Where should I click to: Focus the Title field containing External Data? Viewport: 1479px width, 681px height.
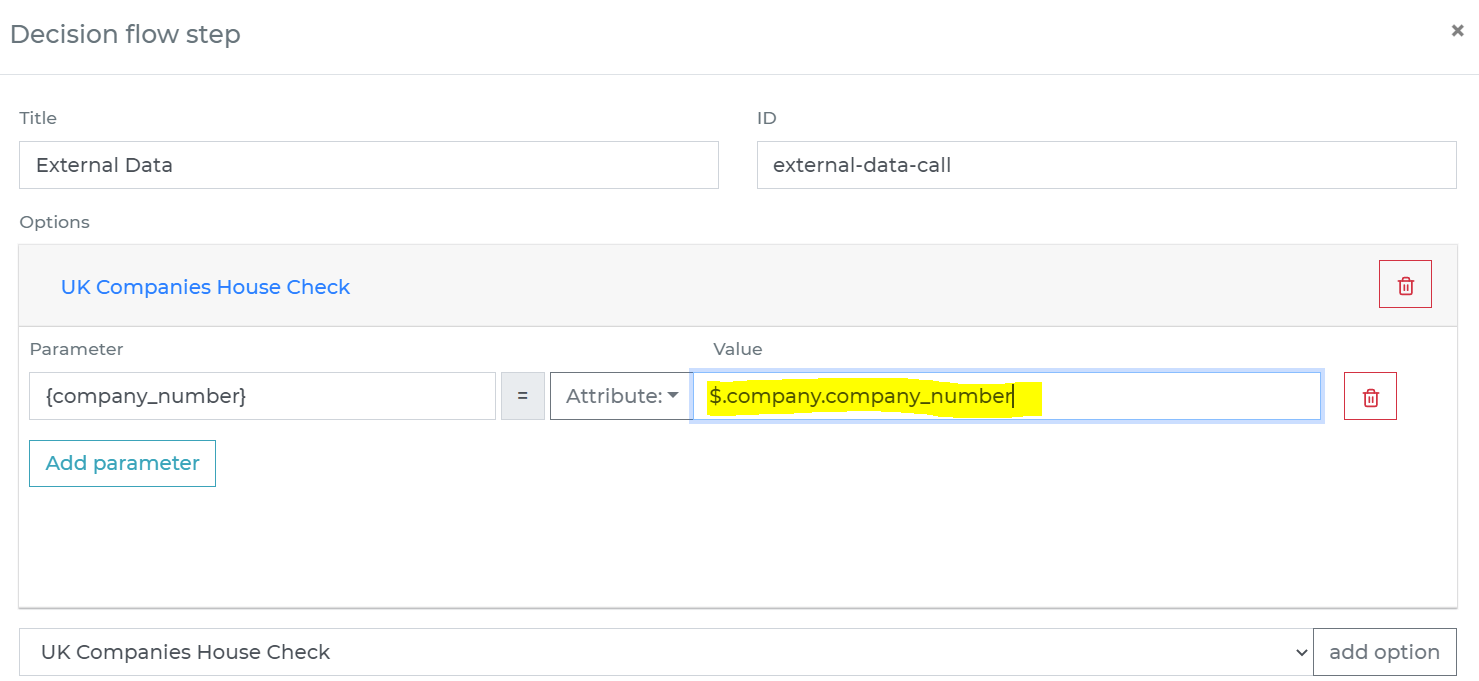(368, 165)
